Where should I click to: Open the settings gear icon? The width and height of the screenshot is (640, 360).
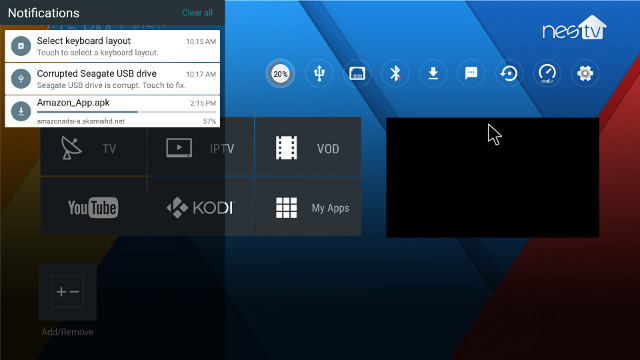point(585,73)
